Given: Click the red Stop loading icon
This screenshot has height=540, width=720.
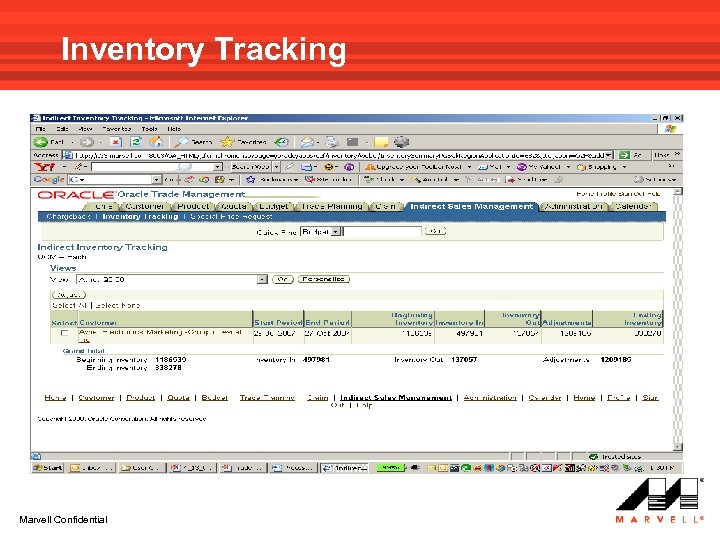Looking at the screenshot, I should (115, 142).
